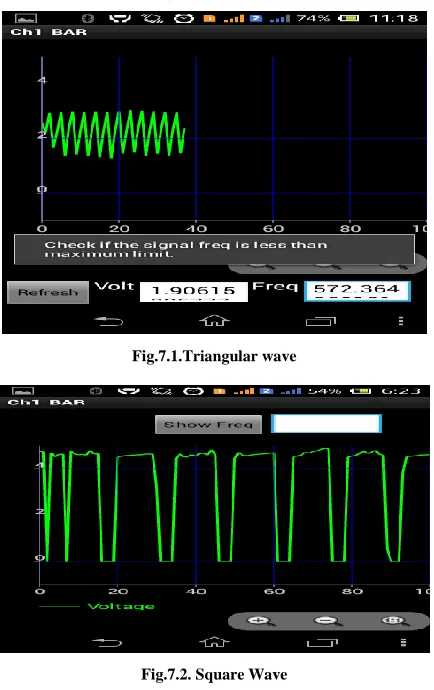Tap Android home icon in Square Wave screen
The image size is (434, 690).
[x=214, y=642]
